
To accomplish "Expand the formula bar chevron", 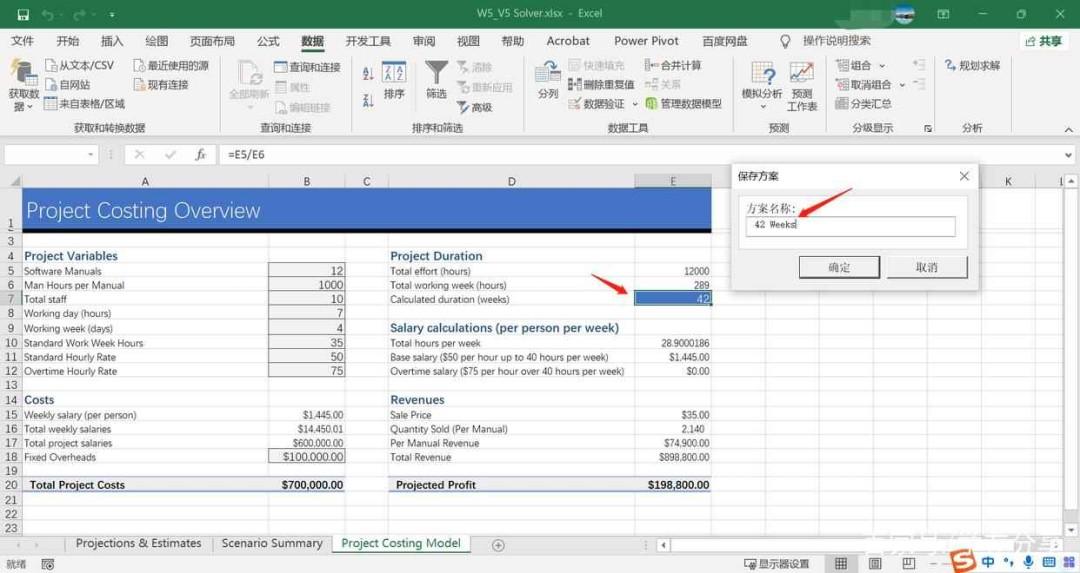I will tap(1068, 155).
